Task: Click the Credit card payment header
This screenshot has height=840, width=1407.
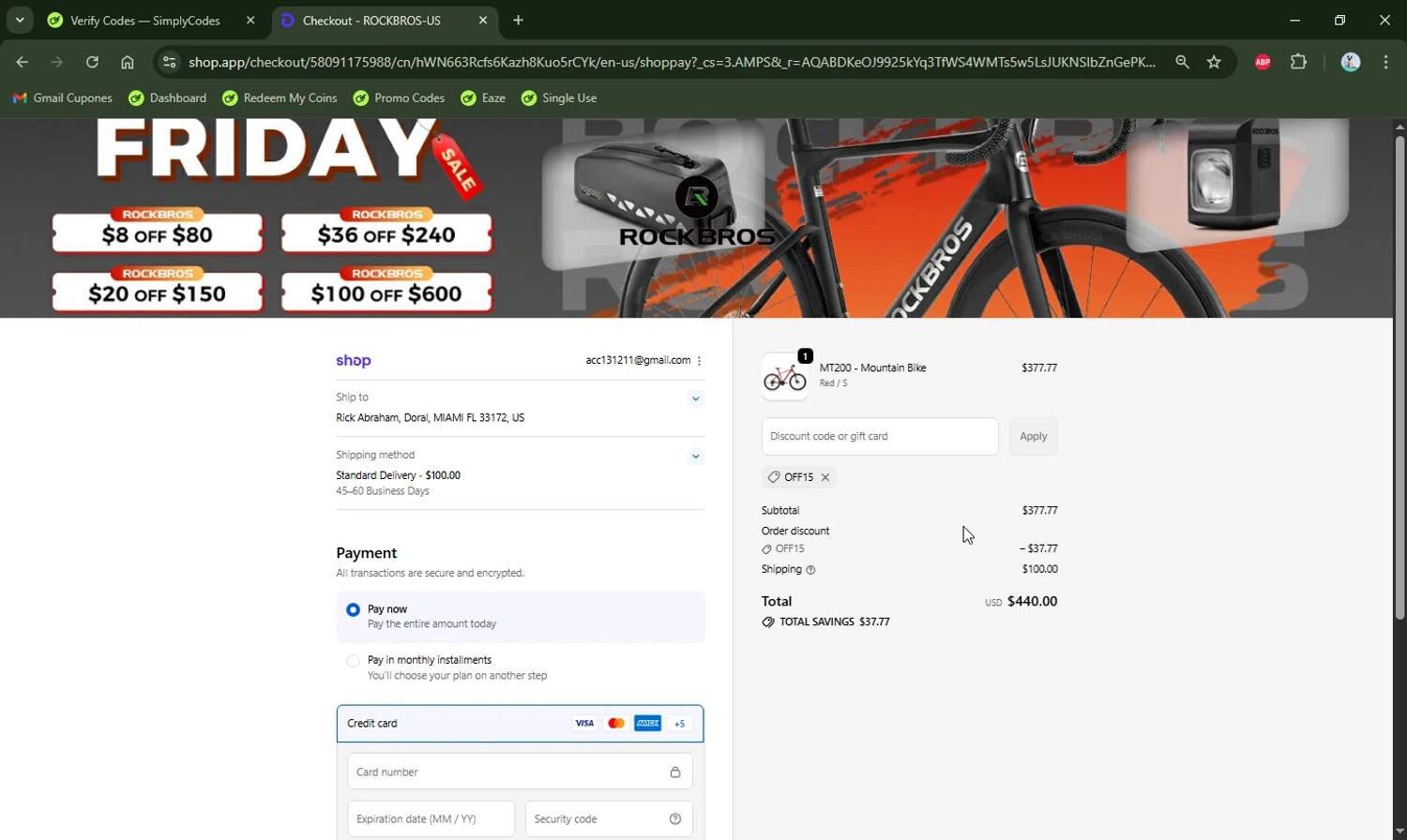Action: pos(520,723)
